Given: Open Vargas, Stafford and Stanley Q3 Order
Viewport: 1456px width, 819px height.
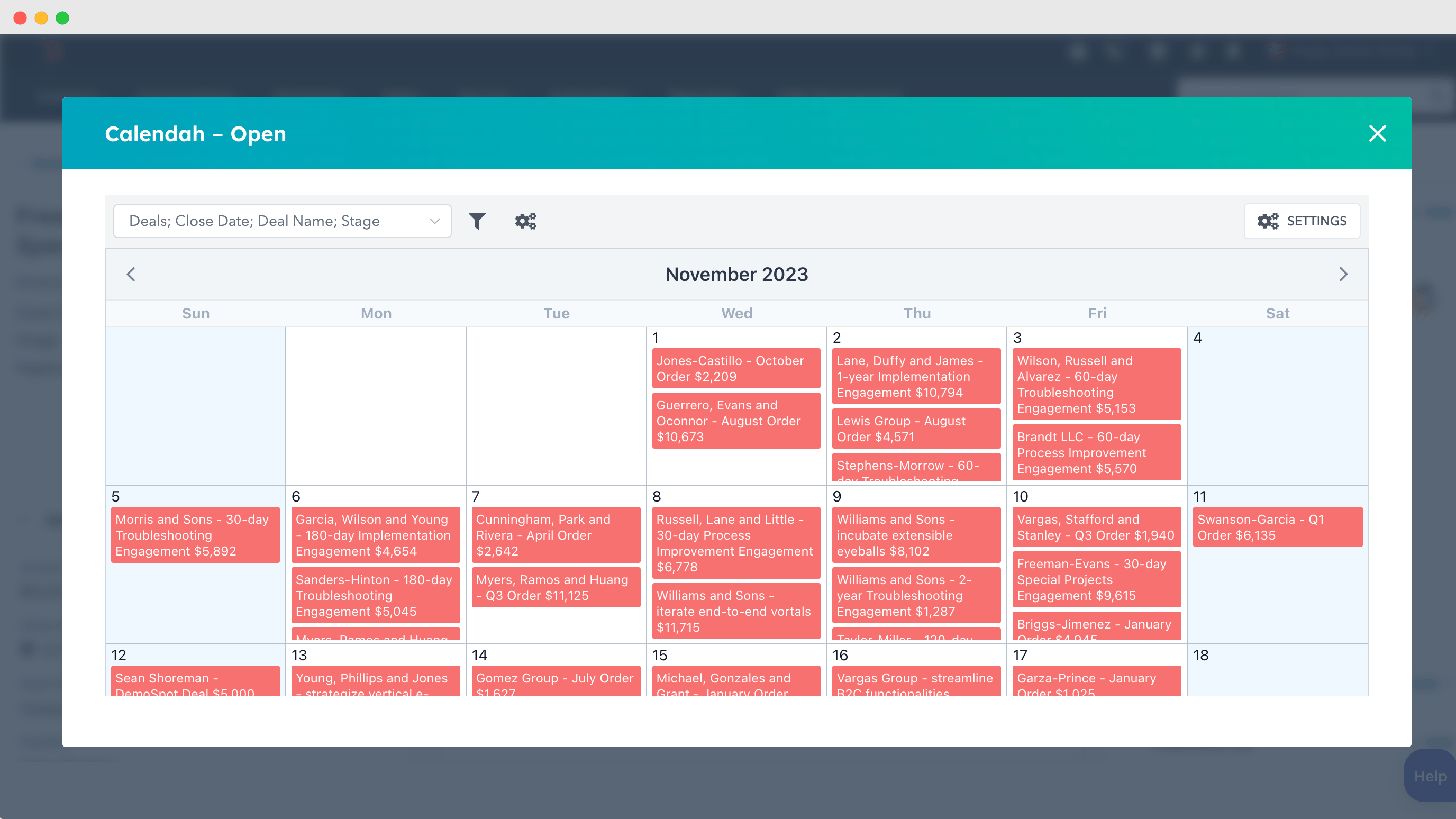Looking at the screenshot, I should [1097, 527].
